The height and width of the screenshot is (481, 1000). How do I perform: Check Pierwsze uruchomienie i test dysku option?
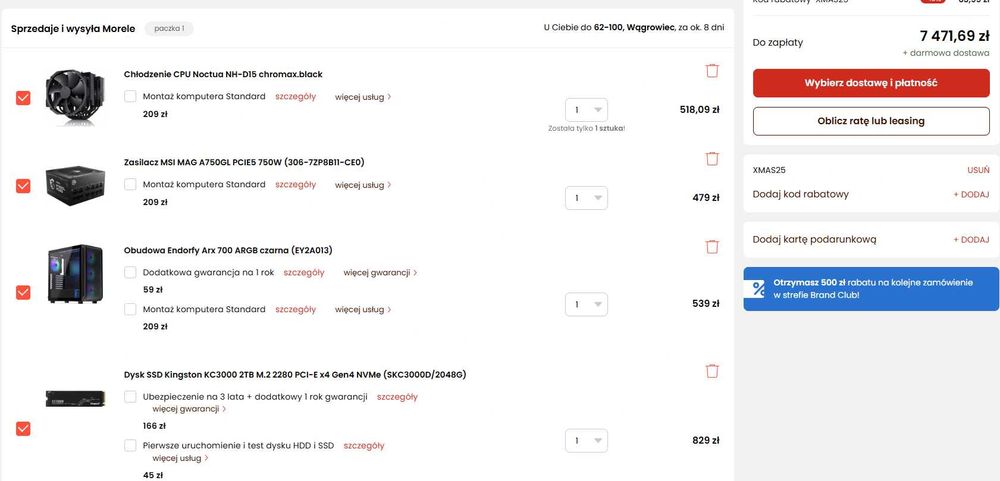(x=131, y=445)
